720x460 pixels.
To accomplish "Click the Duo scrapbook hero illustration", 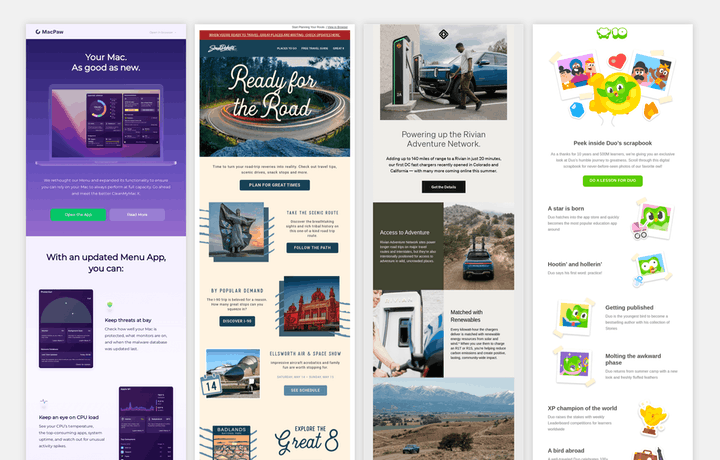I will coord(613,87).
